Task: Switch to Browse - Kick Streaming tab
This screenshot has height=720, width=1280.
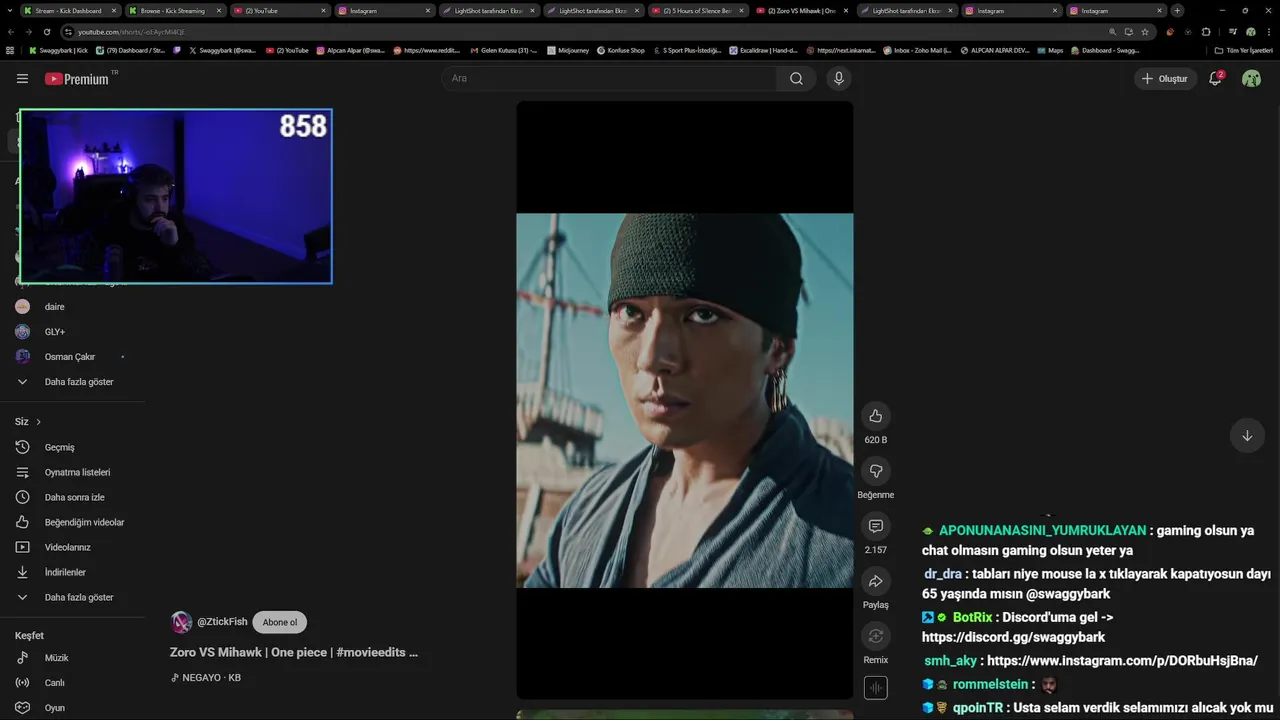Action: pos(173,10)
